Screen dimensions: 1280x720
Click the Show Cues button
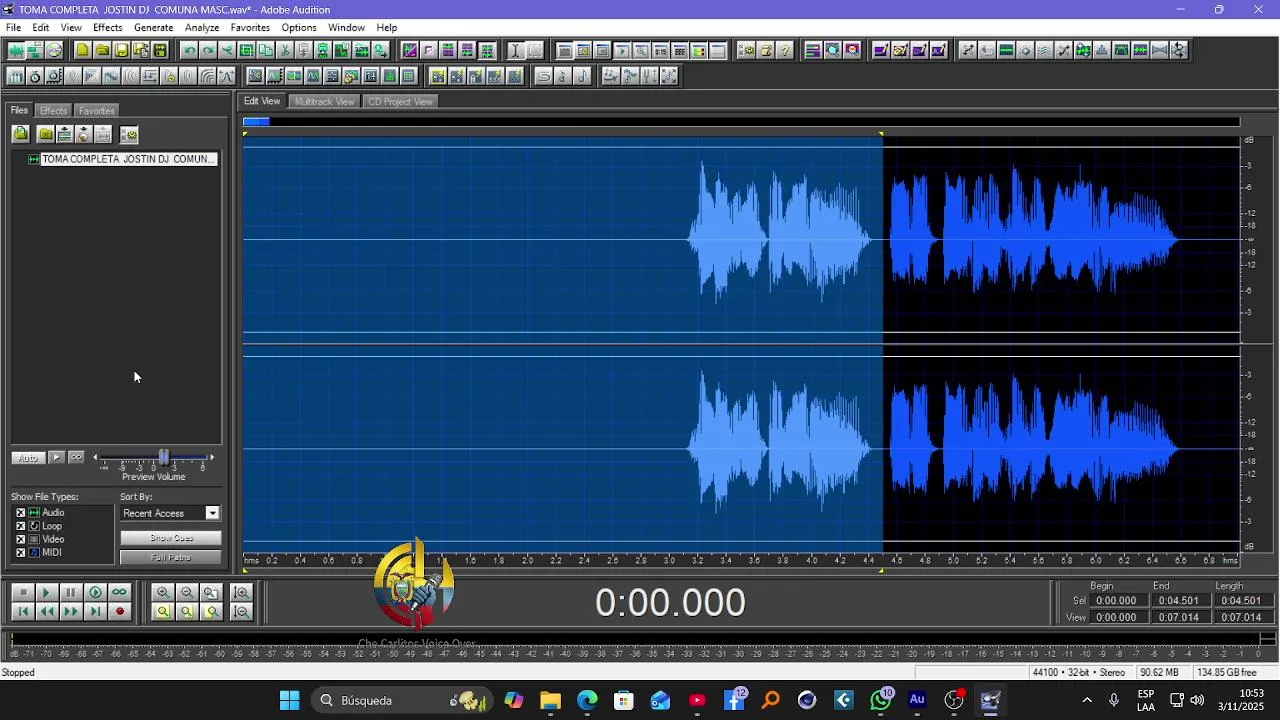(x=171, y=538)
